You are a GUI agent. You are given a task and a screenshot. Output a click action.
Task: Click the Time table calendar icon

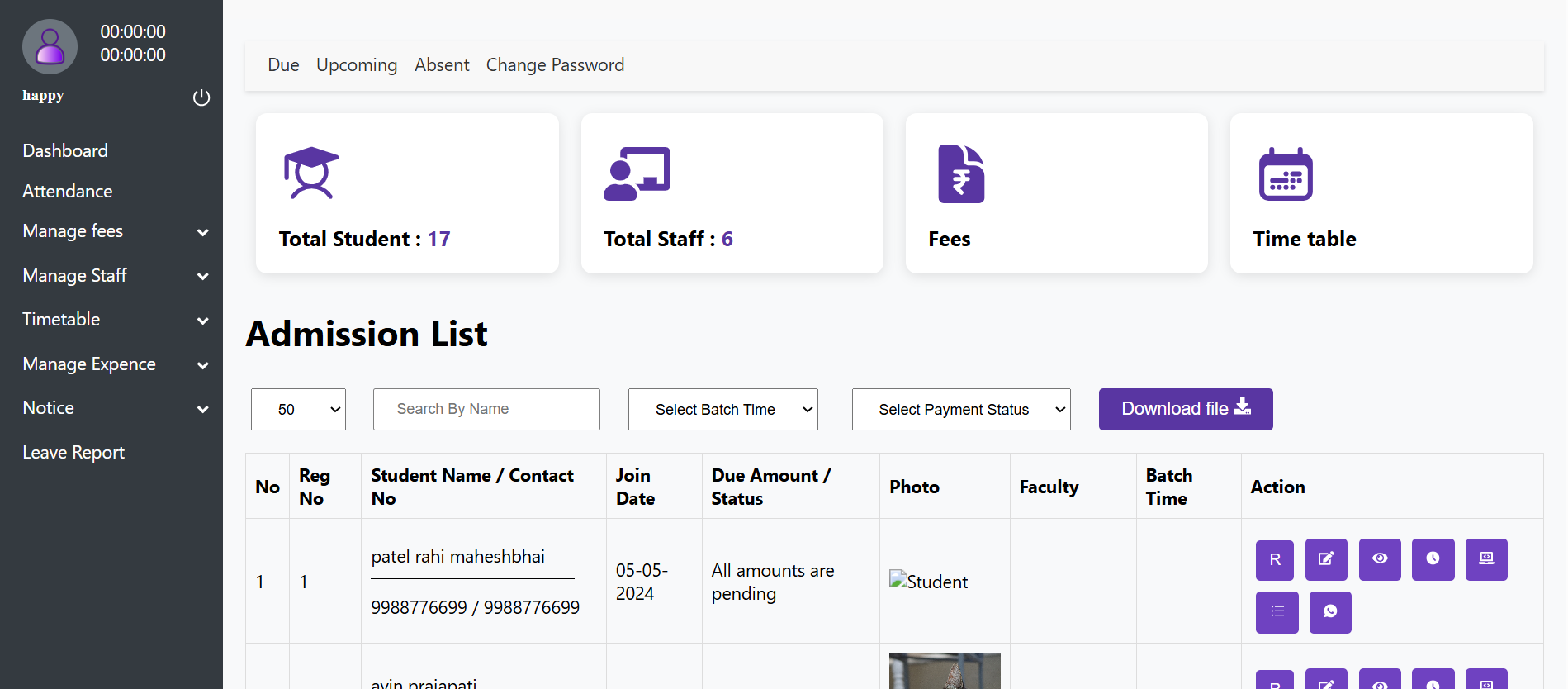pyautogui.click(x=1285, y=174)
